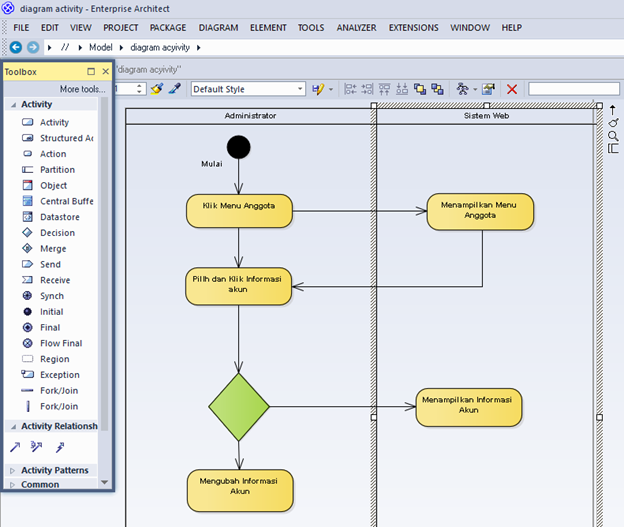Collapse the Activity toolbox section
The image size is (624, 527).
(14, 105)
